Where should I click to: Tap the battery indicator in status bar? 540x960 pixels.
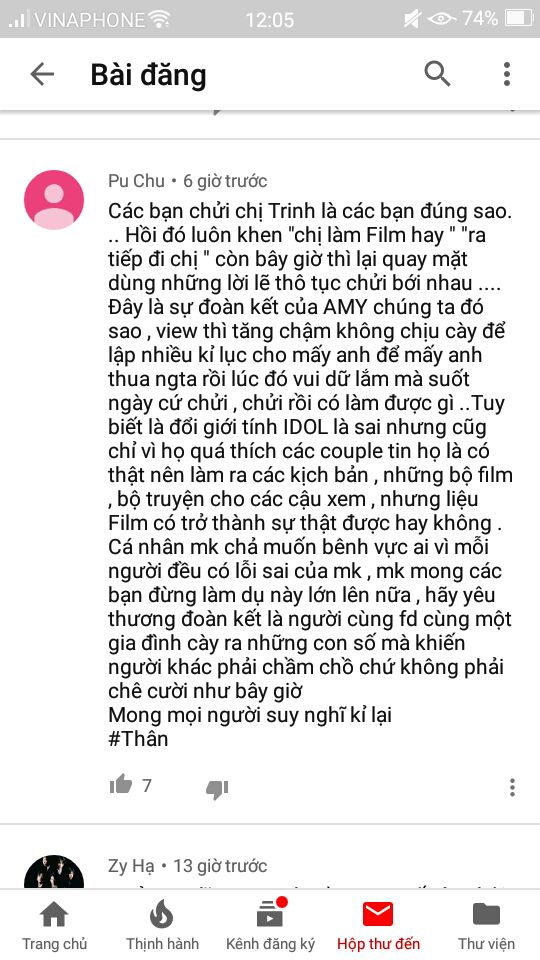[x=519, y=19]
